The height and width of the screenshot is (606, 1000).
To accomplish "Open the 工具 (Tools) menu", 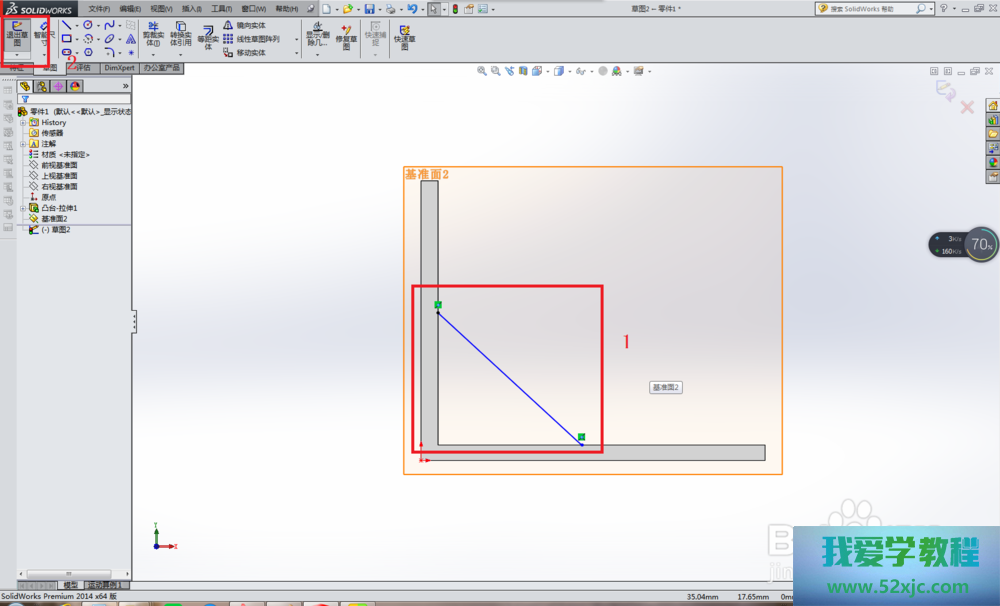I will (221, 8).
